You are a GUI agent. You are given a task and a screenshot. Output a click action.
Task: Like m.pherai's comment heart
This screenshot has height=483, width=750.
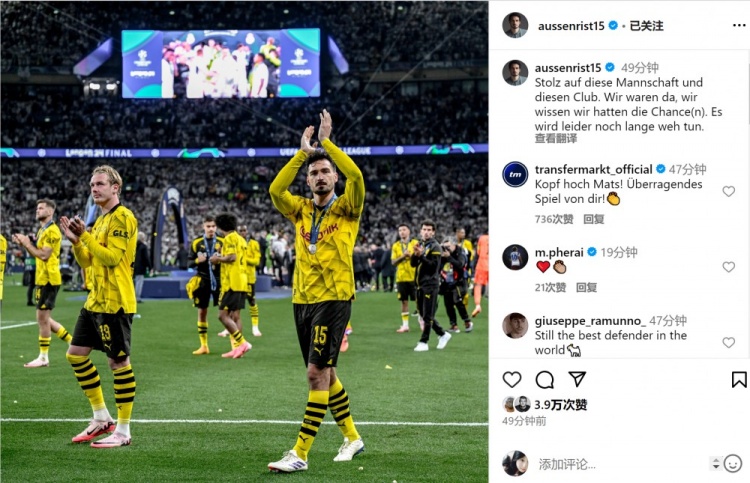pyautogui.click(x=728, y=267)
